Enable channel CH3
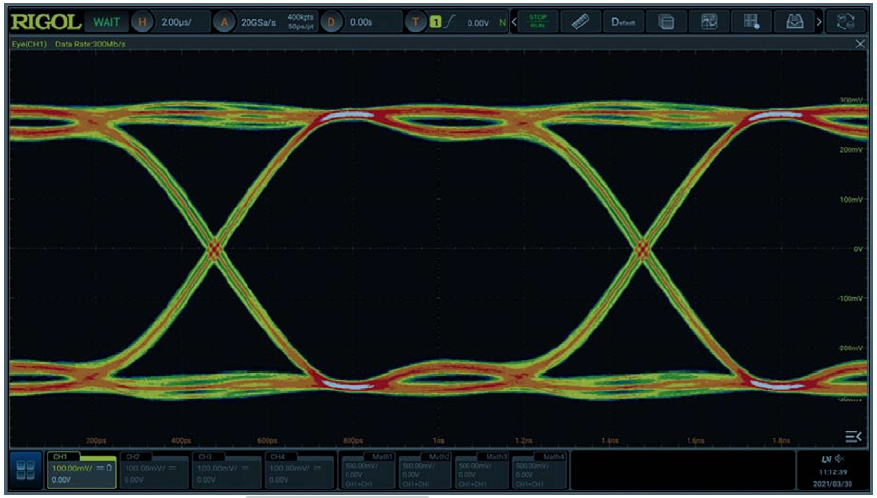This screenshot has height=498, width=877. [222, 468]
